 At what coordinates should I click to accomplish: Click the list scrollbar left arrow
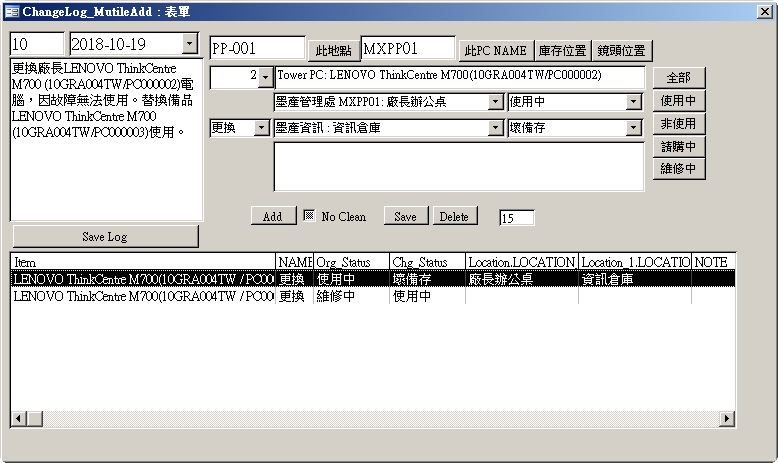19,419
